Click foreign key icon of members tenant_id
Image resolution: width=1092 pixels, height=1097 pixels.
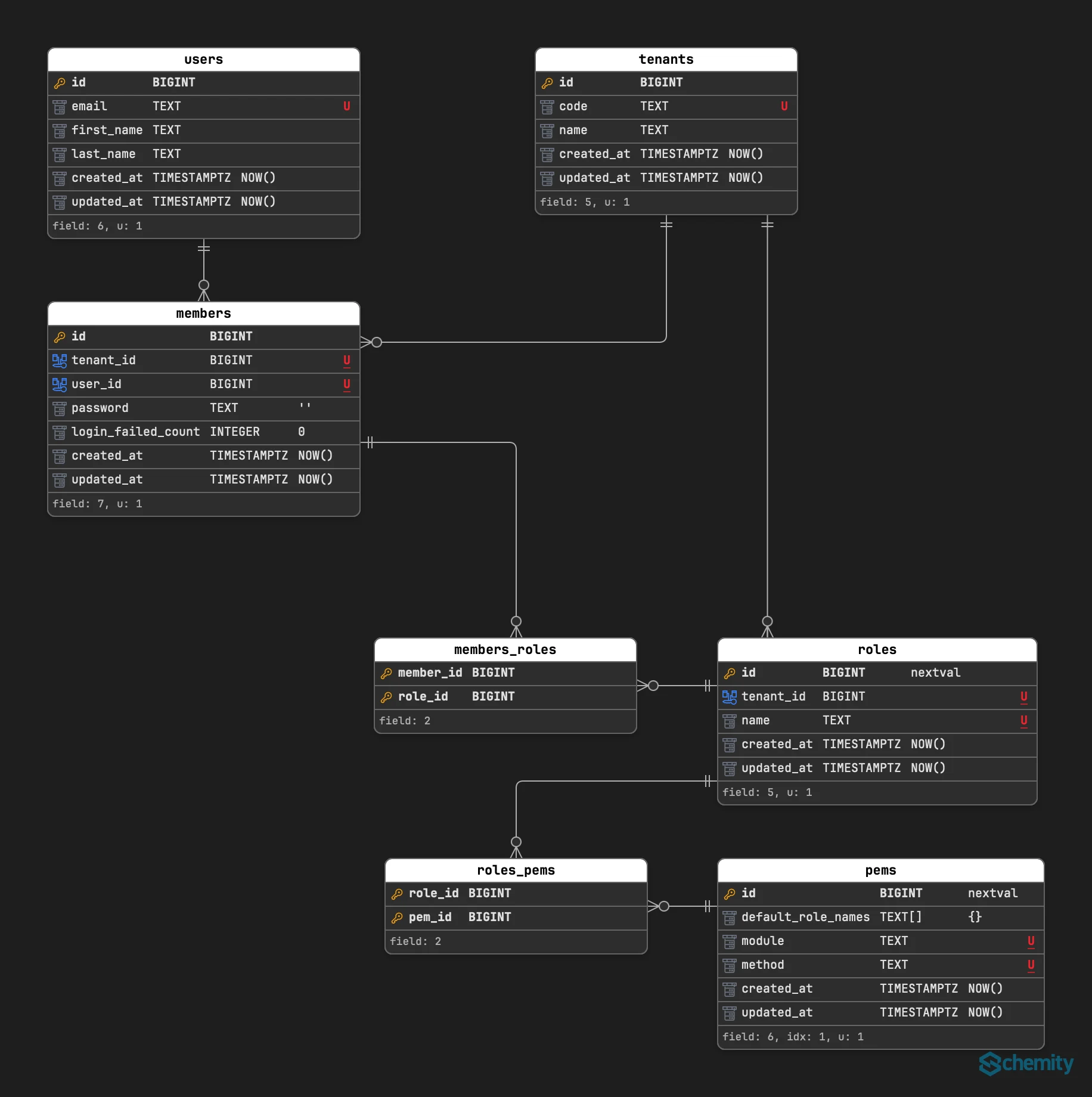click(x=60, y=361)
